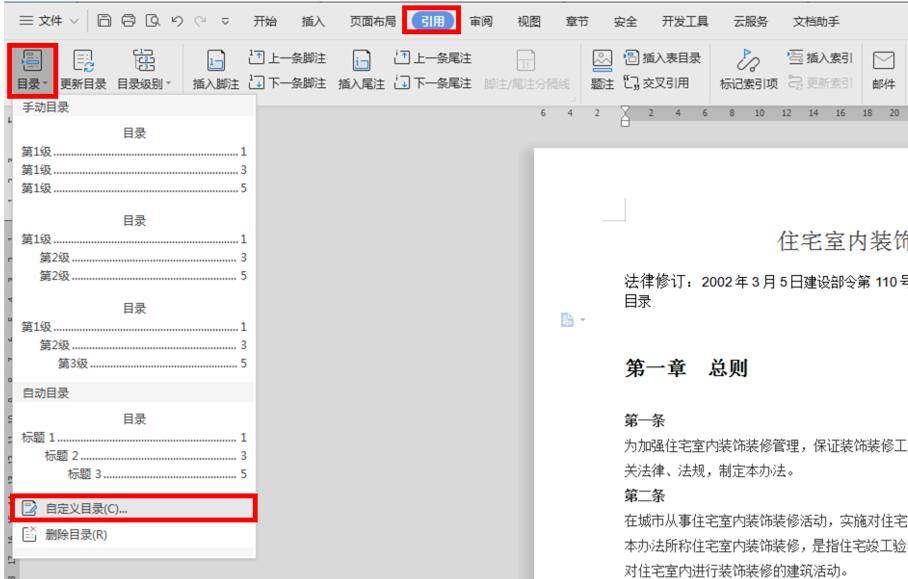The width and height of the screenshot is (908, 579).
Task: Click the 插入脚注 (Insert Footnote) icon
Action: (x=215, y=60)
